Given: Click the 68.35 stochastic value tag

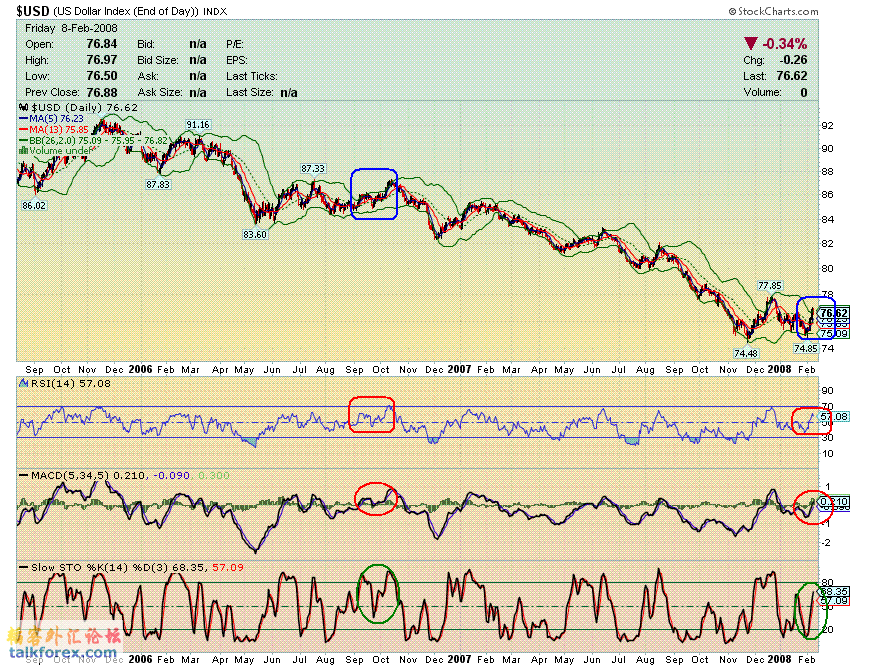Looking at the screenshot, I should click(834, 591).
